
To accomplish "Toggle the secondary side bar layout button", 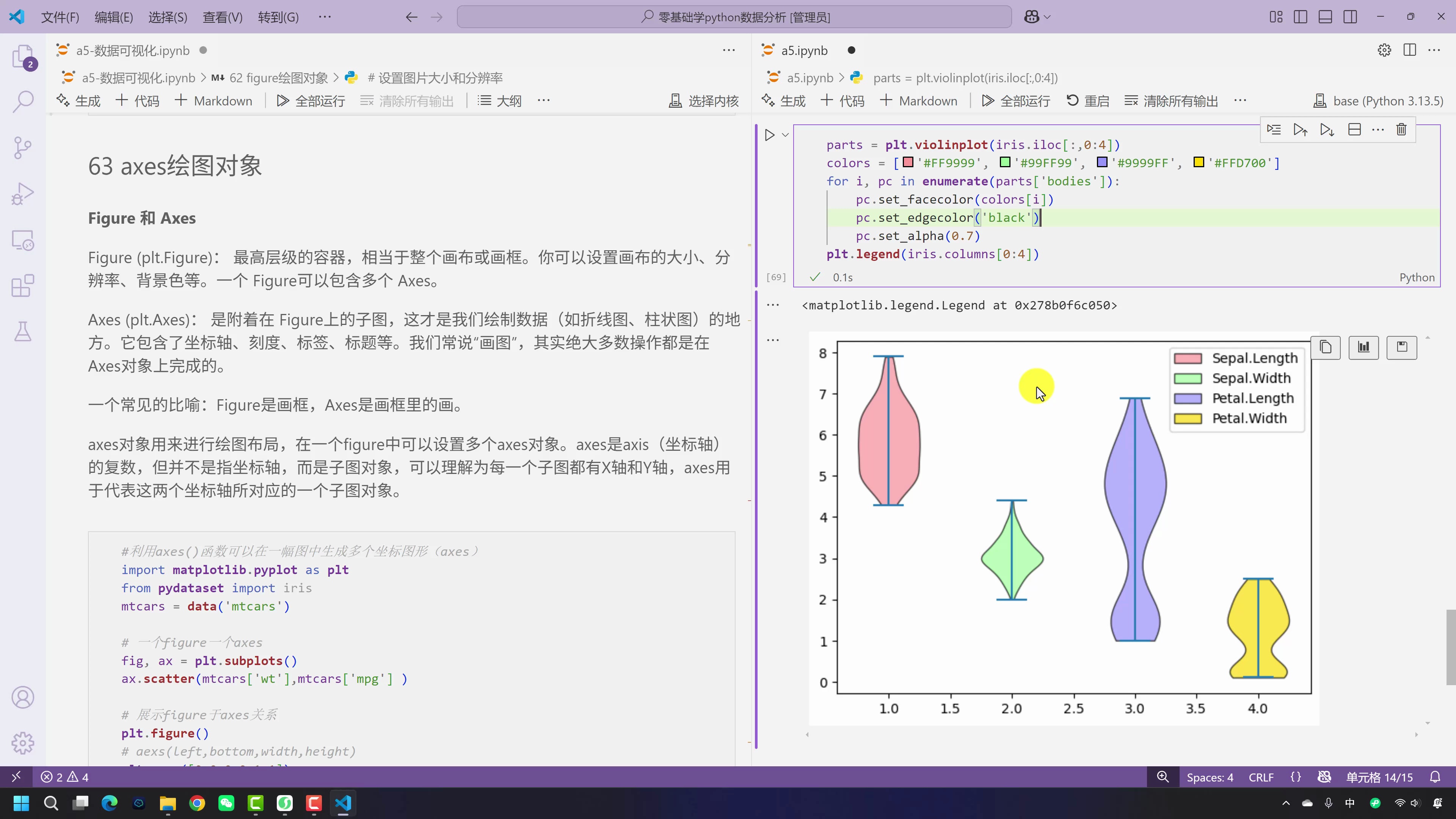I will point(1350,17).
